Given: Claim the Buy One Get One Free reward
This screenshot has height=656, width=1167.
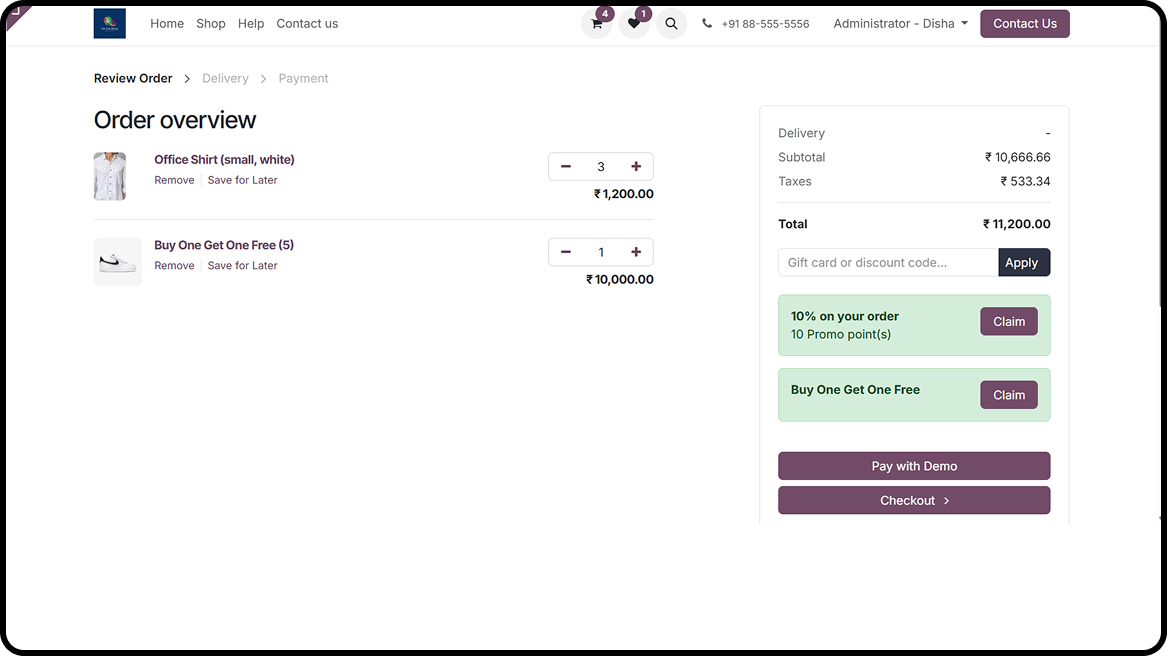Looking at the screenshot, I should tap(1008, 395).
